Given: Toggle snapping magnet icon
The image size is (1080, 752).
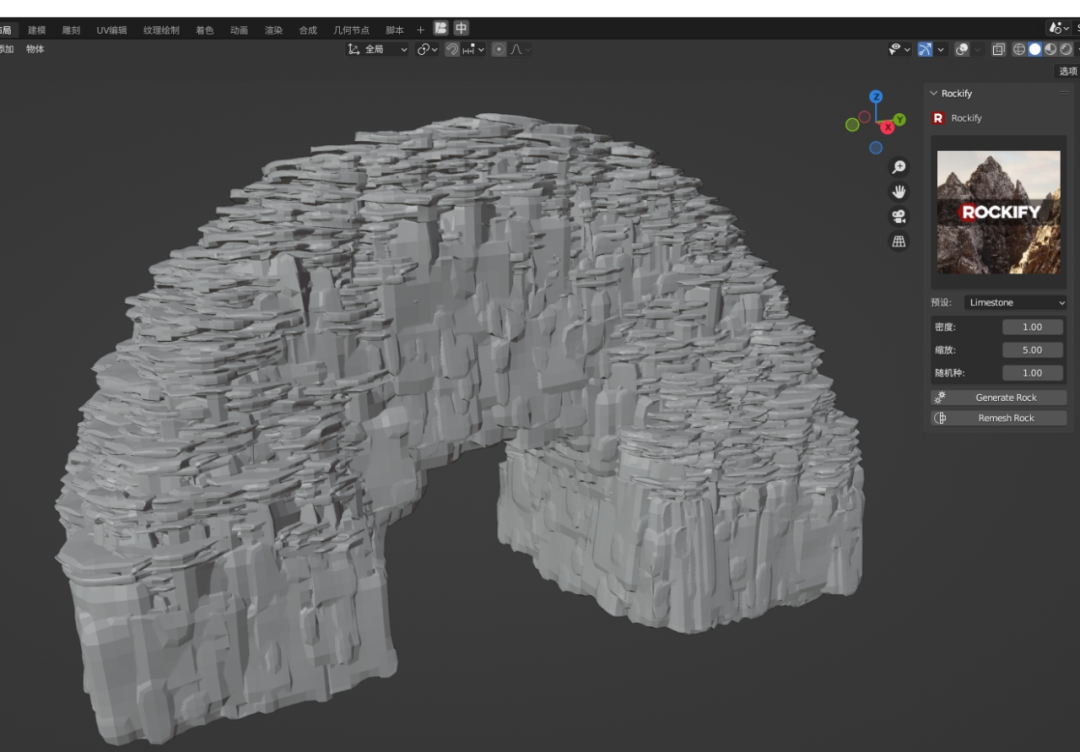Looking at the screenshot, I should pyautogui.click(x=452, y=49).
